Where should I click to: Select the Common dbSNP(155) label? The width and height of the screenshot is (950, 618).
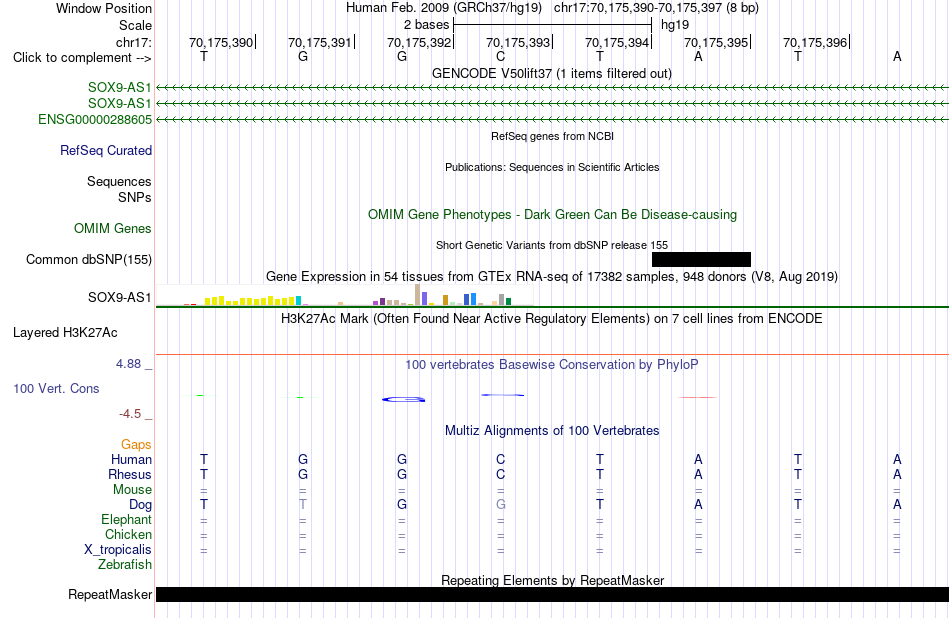pyautogui.click(x=89, y=259)
